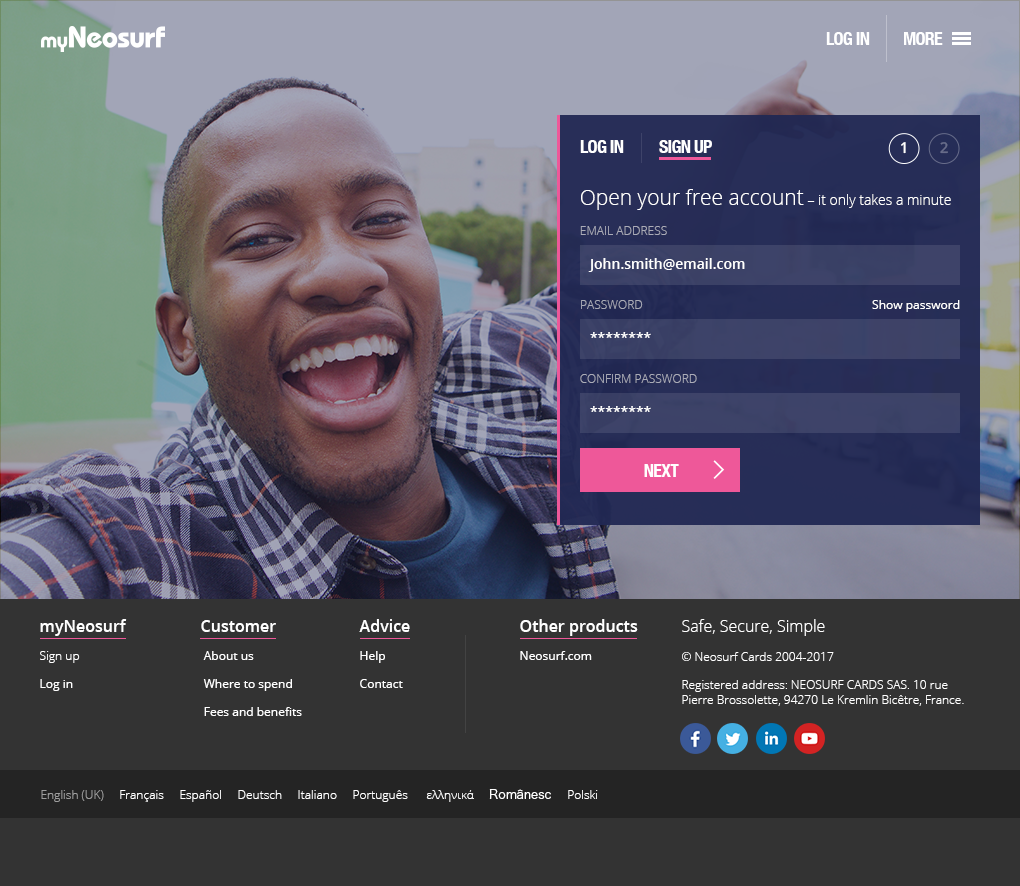Switch language to Italiano
Screen dimensions: 1020x886
(x=317, y=795)
